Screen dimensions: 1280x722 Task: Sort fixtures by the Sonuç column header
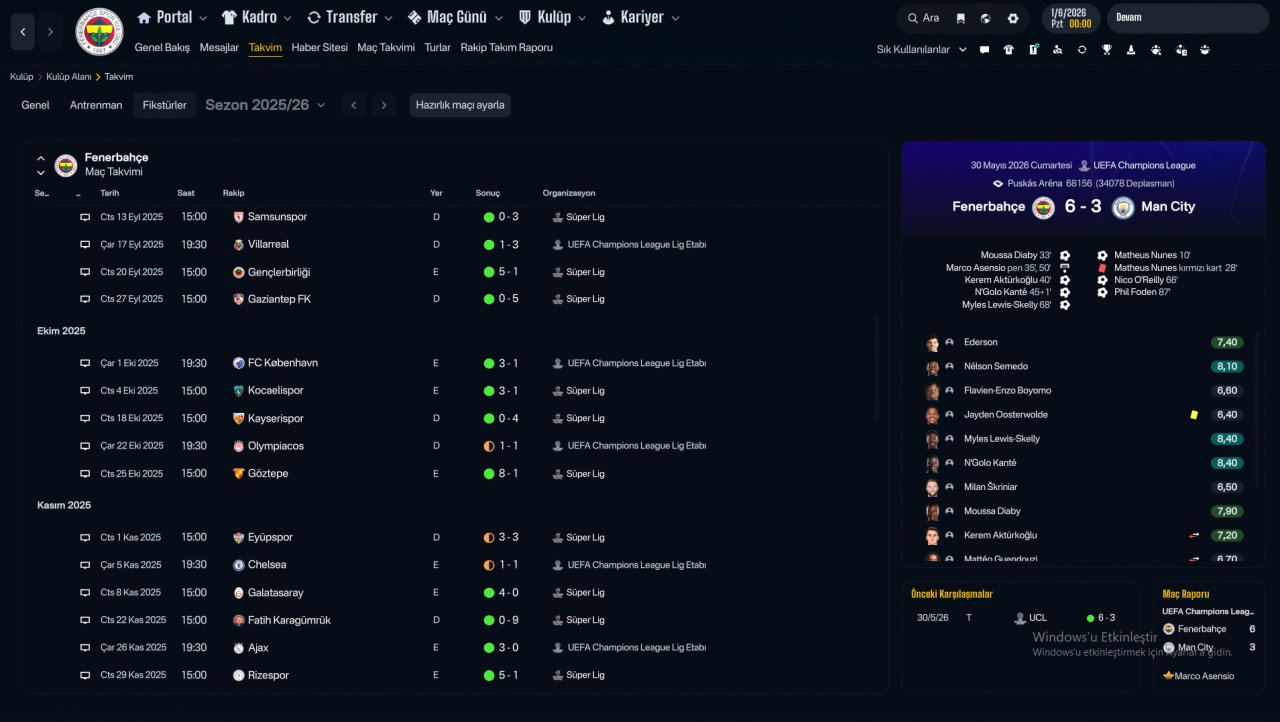(x=488, y=193)
